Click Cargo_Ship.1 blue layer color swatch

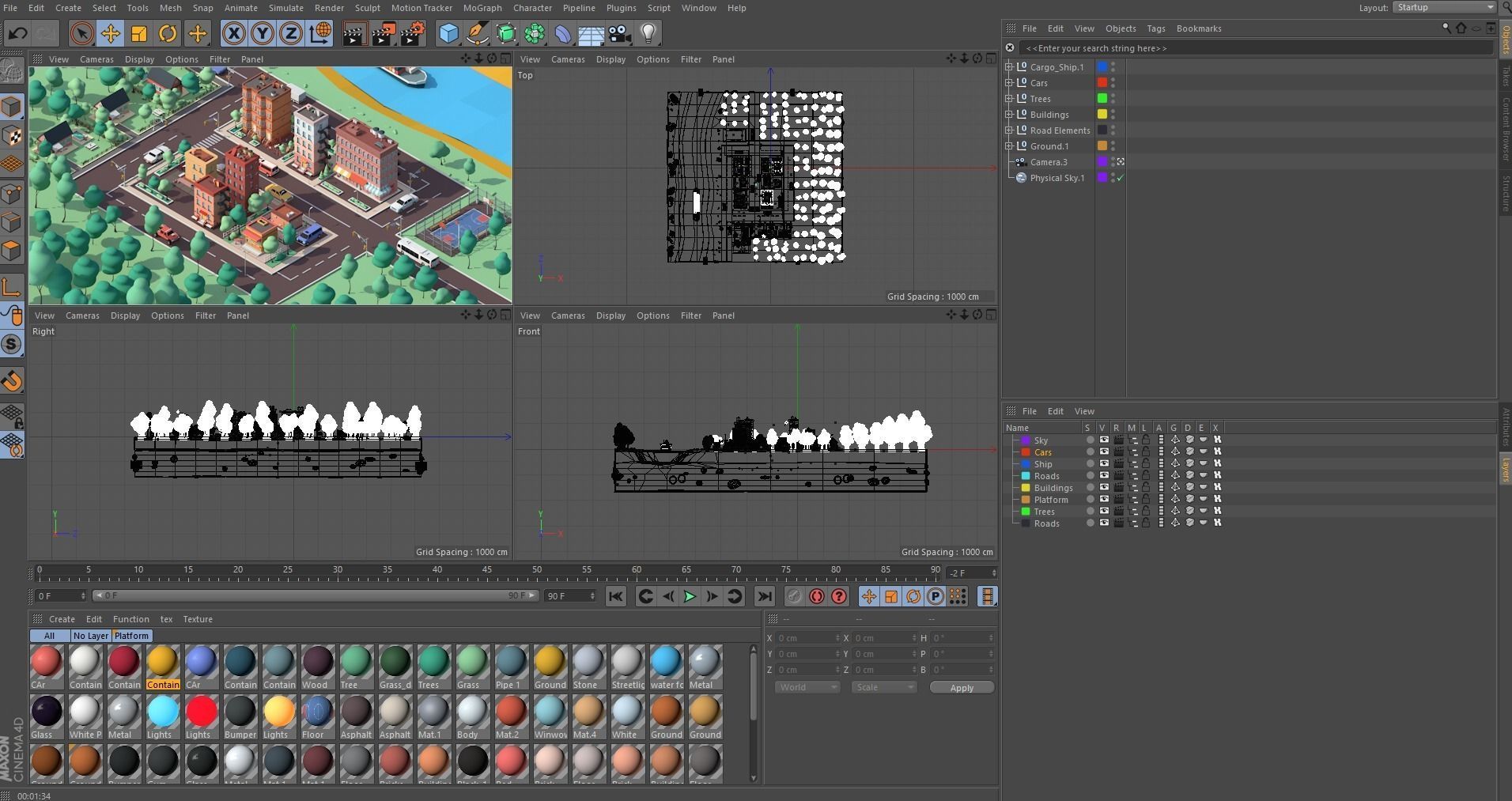click(x=1102, y=67)
